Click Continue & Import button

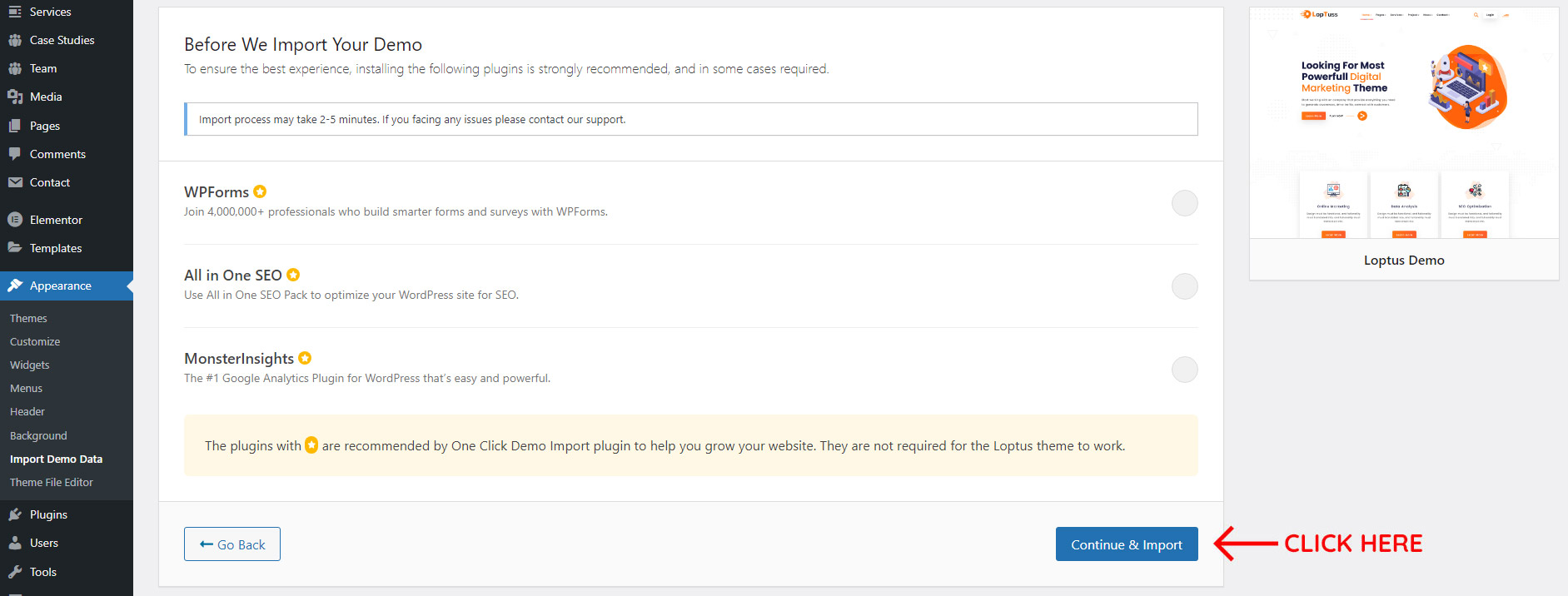click(1127, 544)
